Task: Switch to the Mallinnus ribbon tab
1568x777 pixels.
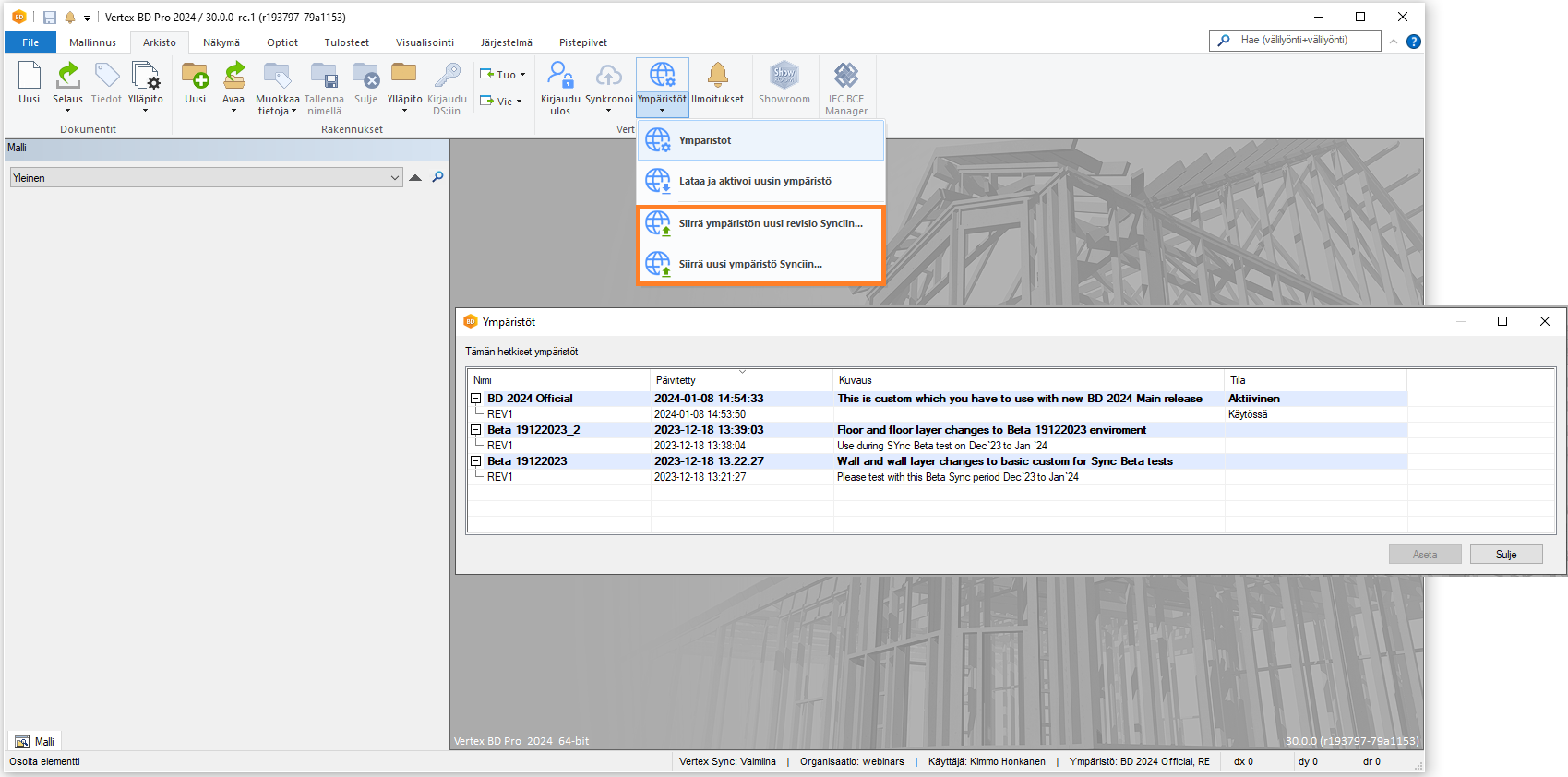Action: point(92,42)
